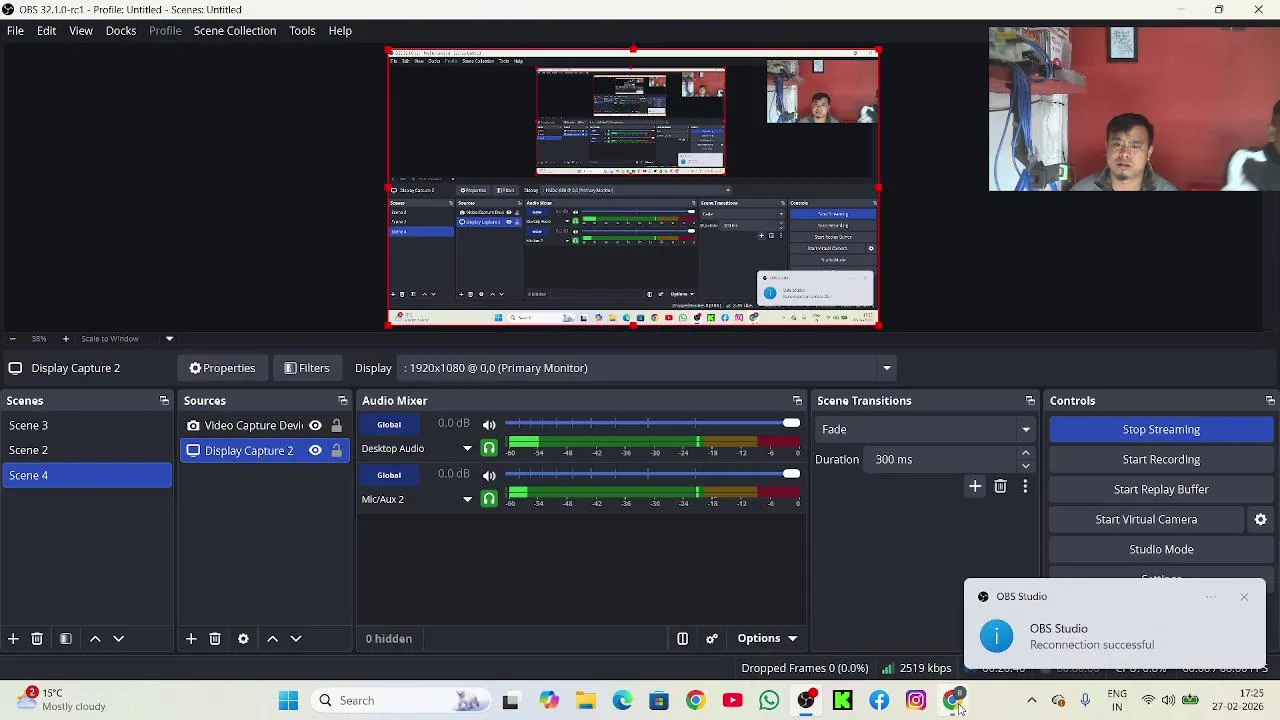
Task: Open the Fade transition dropdown
Action: tap(925, 429)
